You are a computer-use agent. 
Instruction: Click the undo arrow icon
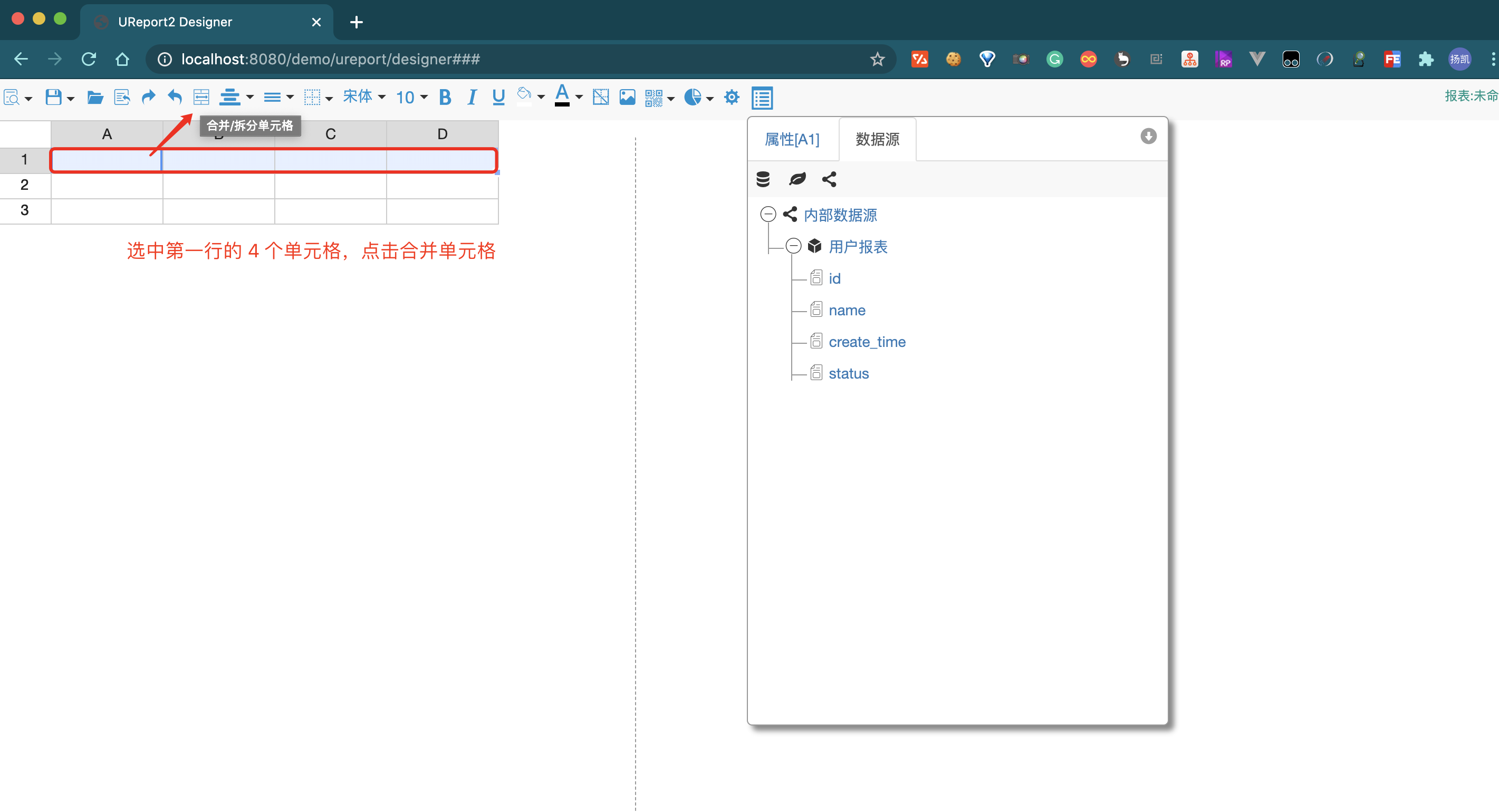click(175, 97)
